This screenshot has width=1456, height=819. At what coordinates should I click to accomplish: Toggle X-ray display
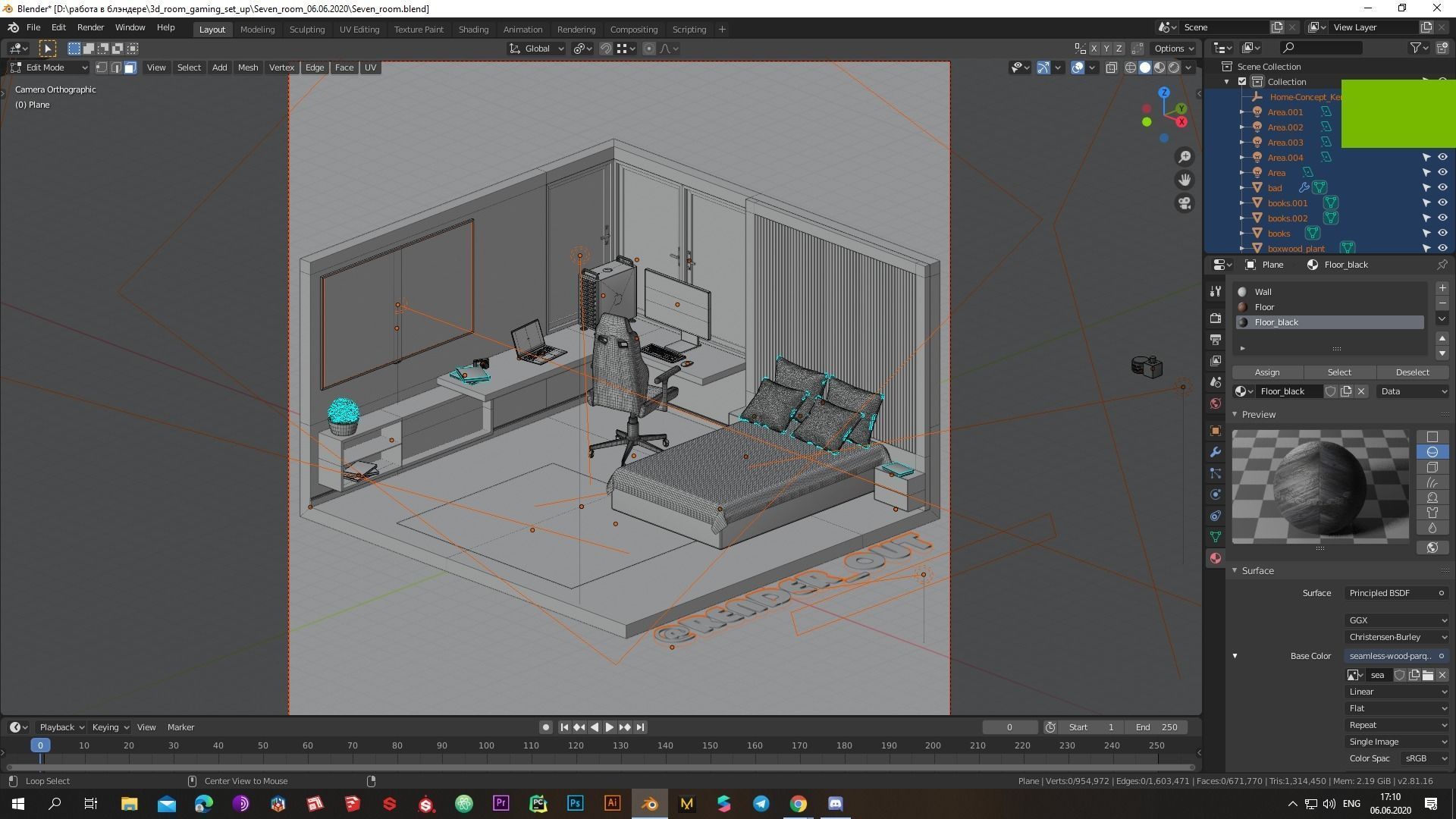pos(1111,67)
